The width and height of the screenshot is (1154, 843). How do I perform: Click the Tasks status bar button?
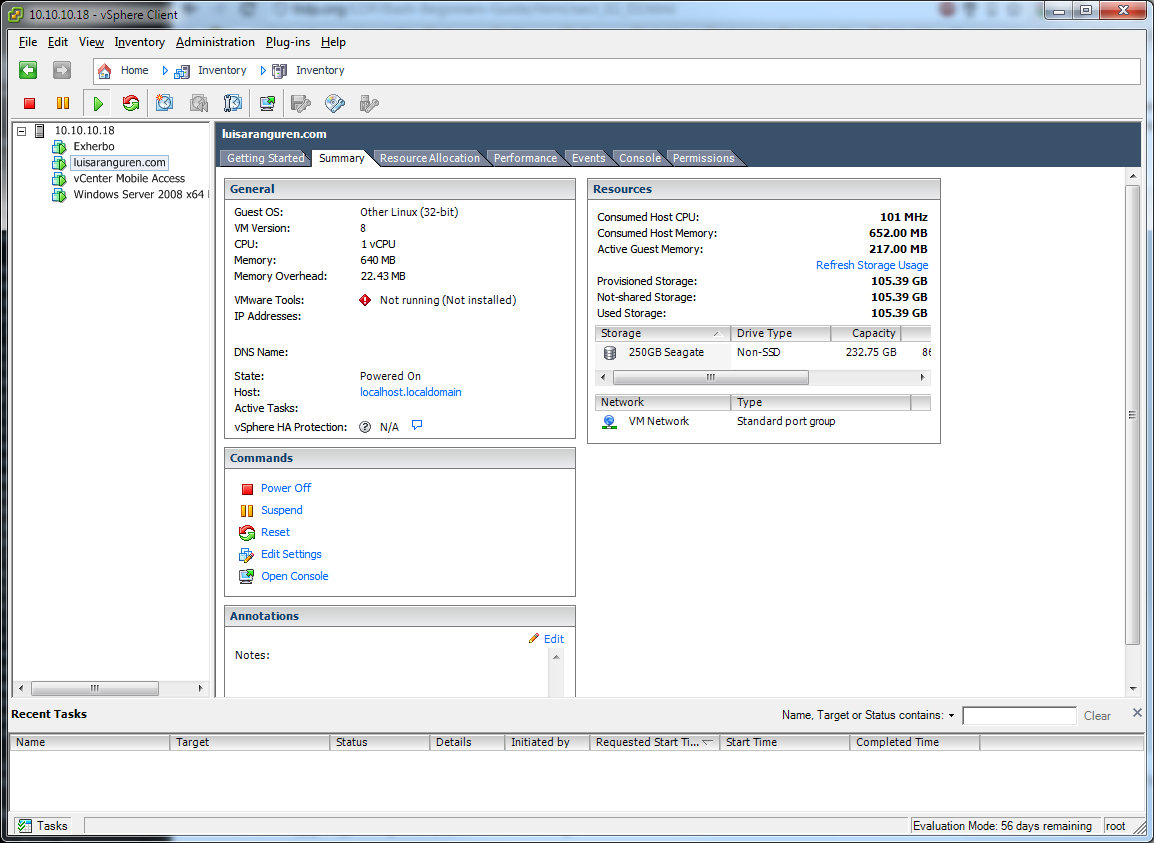pos(43,825)
